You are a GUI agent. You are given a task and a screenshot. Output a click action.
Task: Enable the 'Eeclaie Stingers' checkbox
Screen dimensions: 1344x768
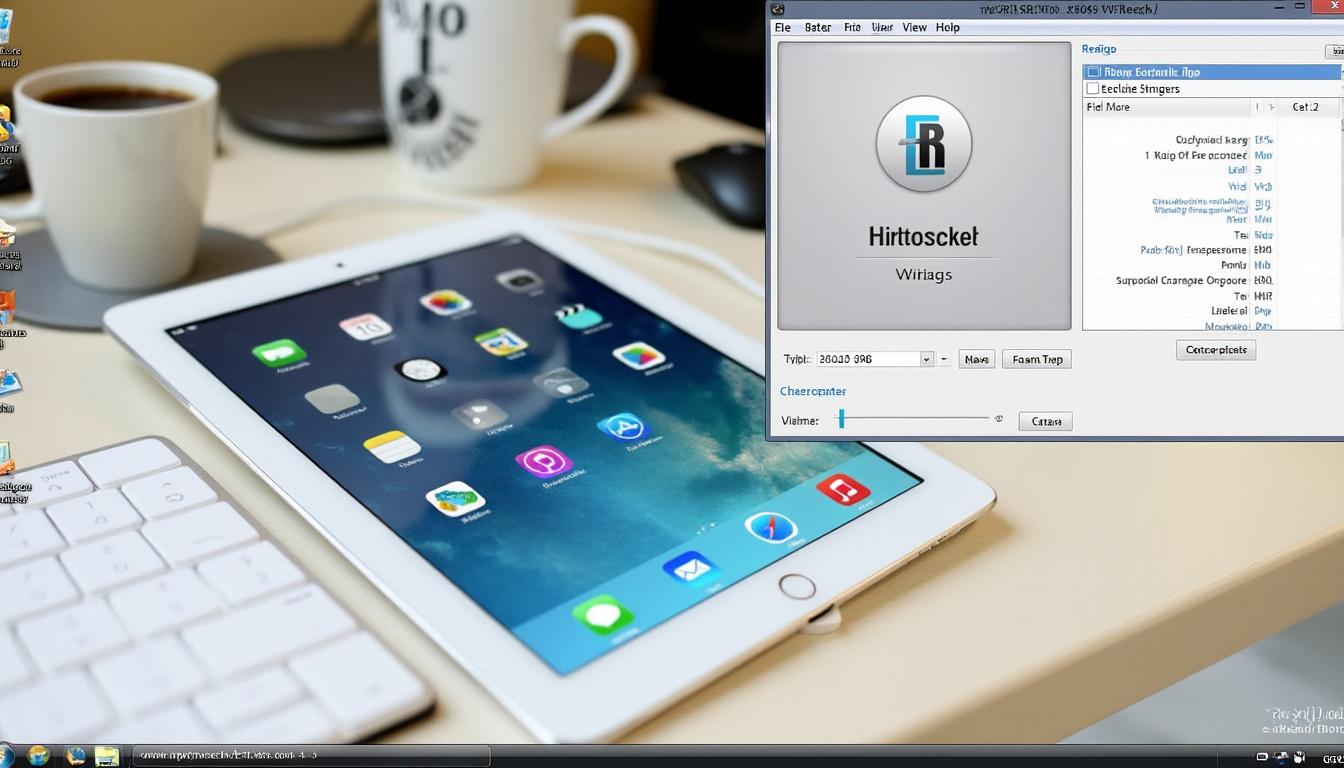1093,89
